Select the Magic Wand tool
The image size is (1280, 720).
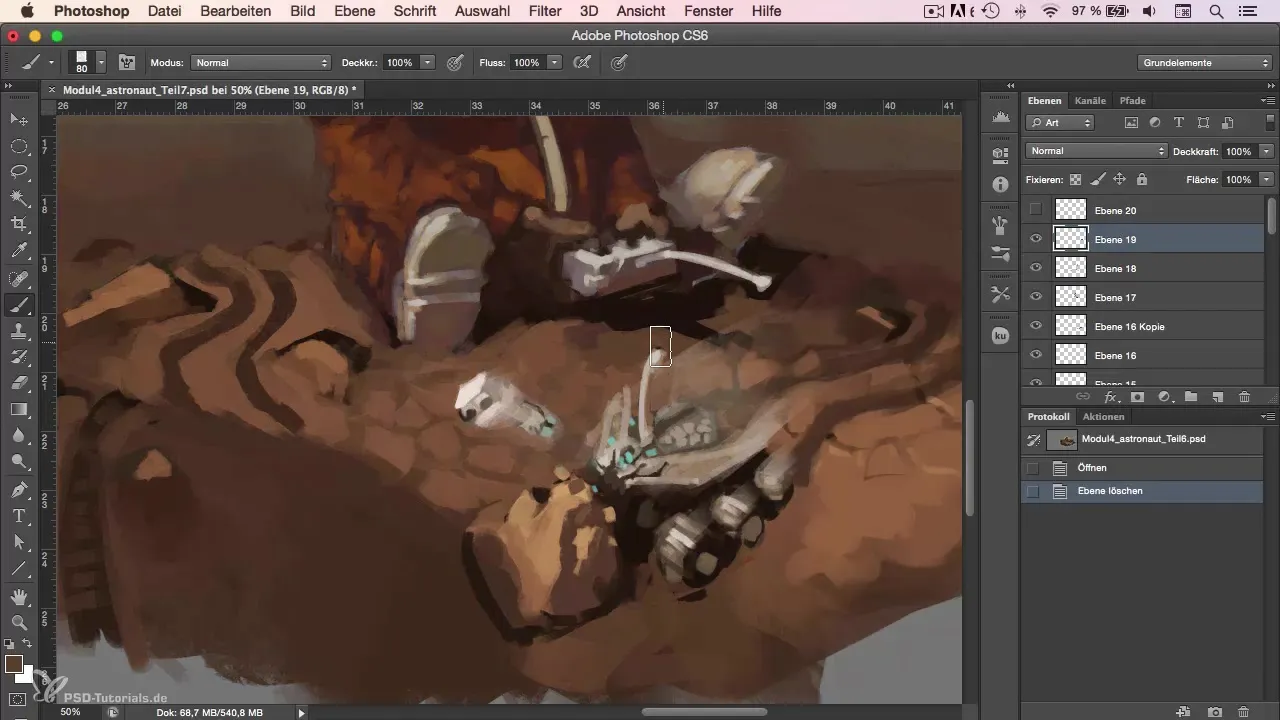point(19,198)
